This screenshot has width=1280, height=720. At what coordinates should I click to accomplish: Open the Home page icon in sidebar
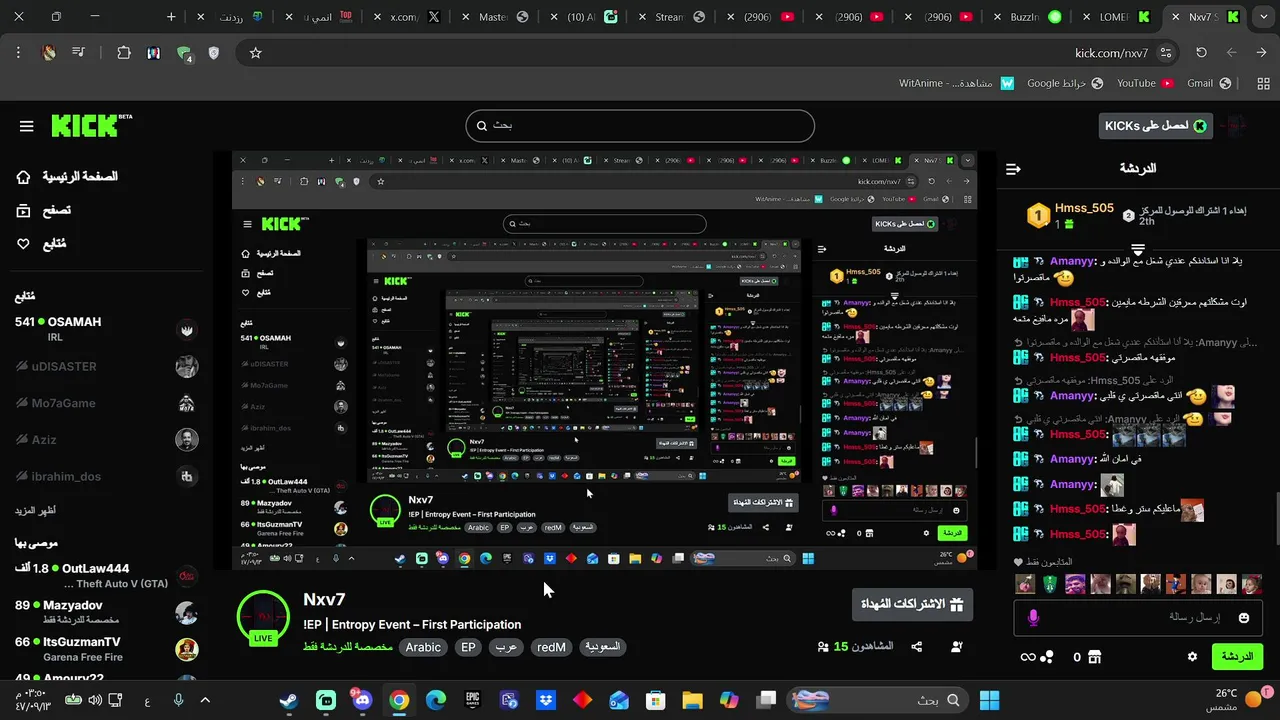24,177
